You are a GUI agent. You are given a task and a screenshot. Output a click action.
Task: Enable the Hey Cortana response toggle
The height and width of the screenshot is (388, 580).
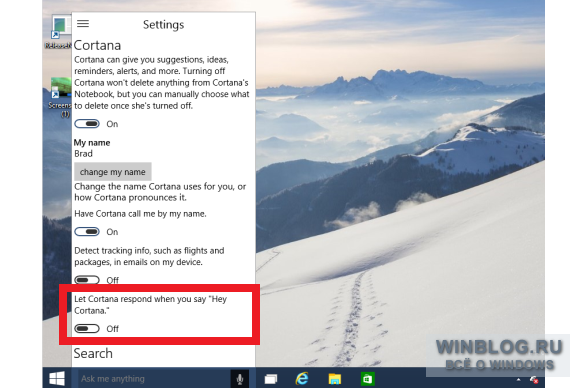[x=87, y=328]
